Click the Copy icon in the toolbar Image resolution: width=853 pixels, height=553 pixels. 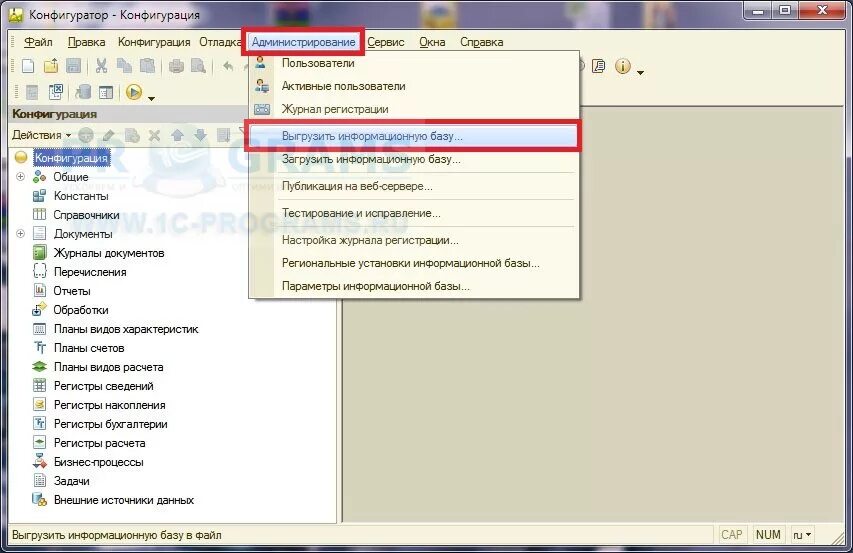[x=125, y=66]
